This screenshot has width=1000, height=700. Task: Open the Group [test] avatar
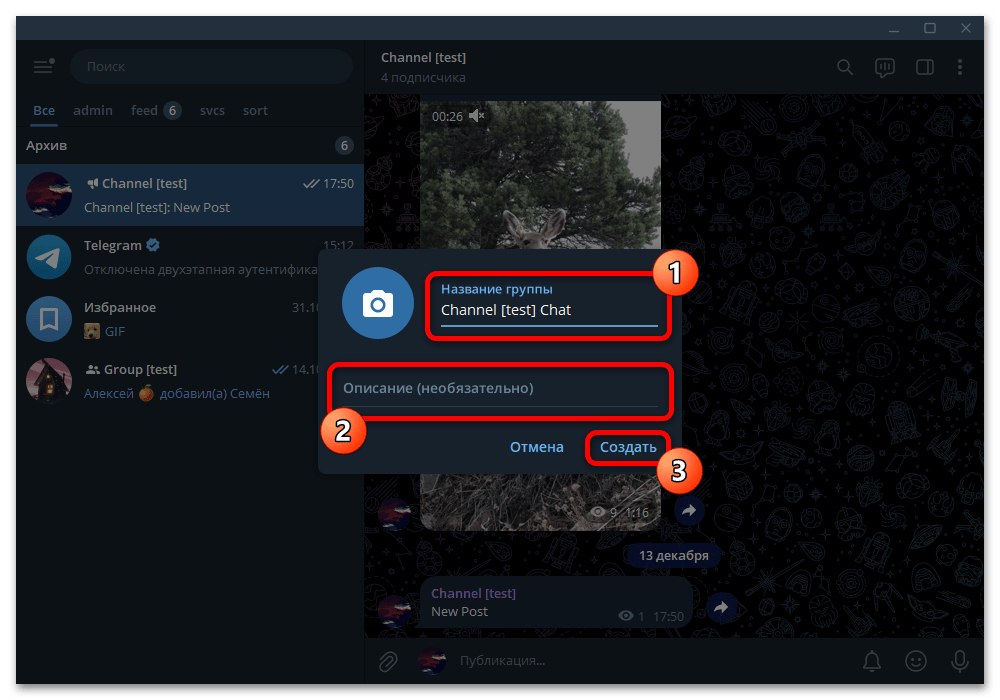click(49, 381)
